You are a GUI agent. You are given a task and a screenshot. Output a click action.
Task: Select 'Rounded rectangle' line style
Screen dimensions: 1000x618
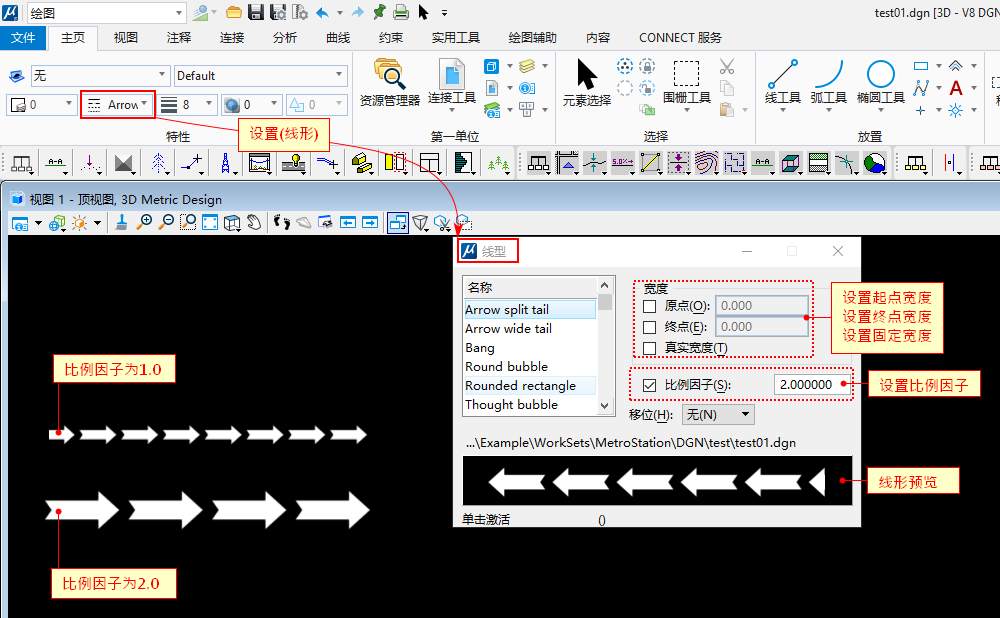[x=530, y=386]
